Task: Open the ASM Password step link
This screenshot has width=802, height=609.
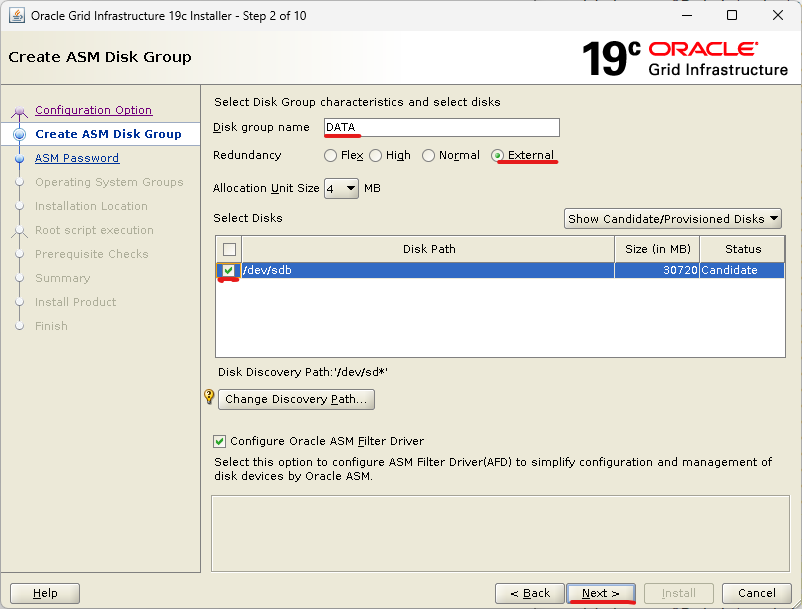Action: tap(77, 158)
